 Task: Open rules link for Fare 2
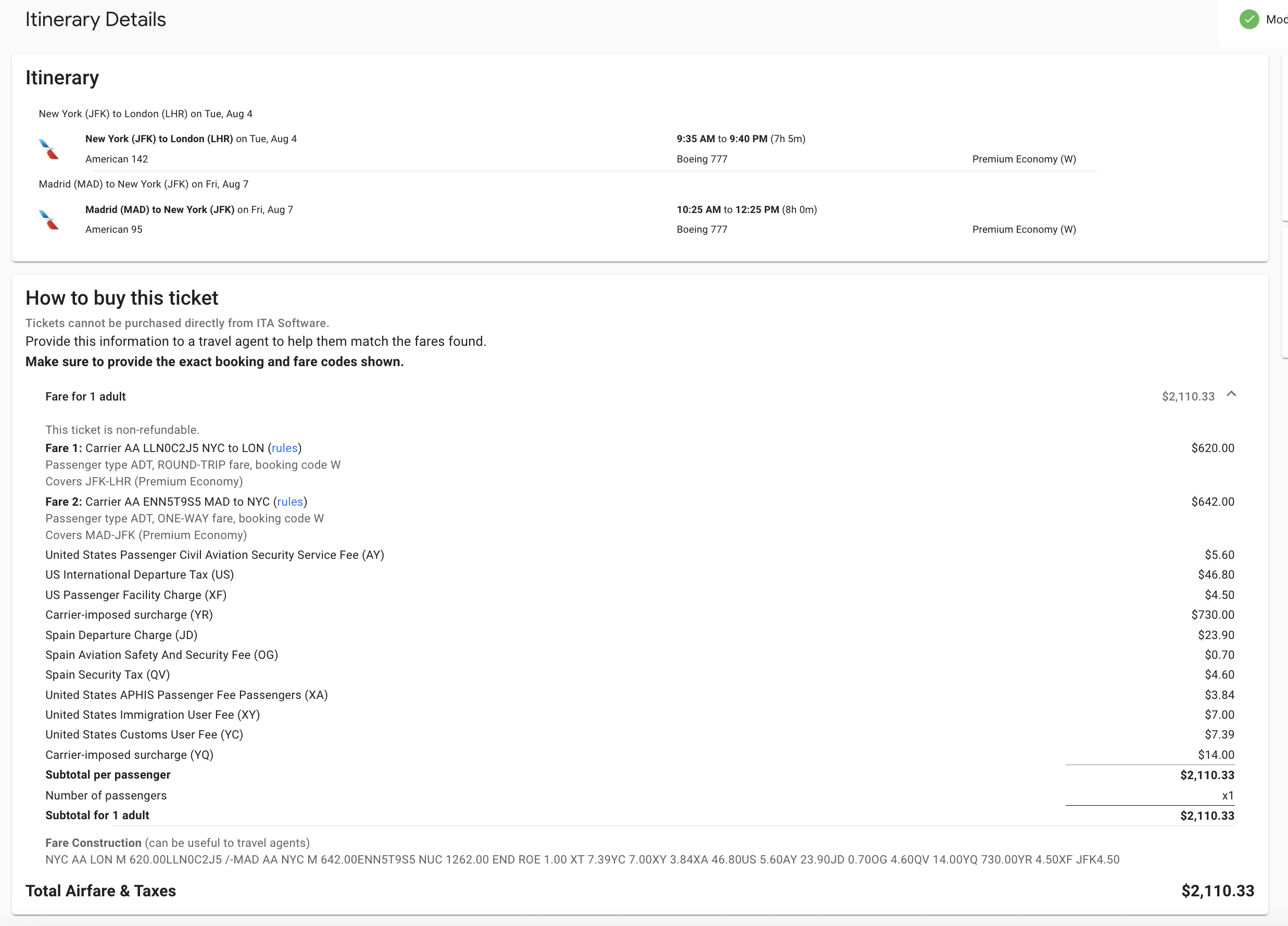[x=290, y=502]
